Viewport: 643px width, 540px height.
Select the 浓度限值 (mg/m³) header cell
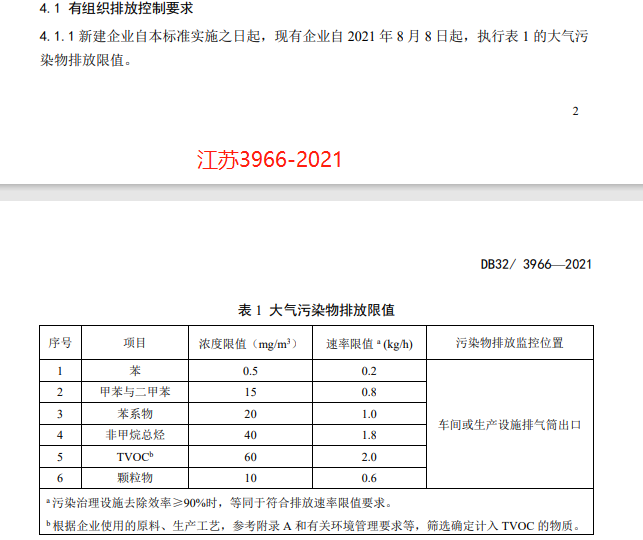coord(250,343)
